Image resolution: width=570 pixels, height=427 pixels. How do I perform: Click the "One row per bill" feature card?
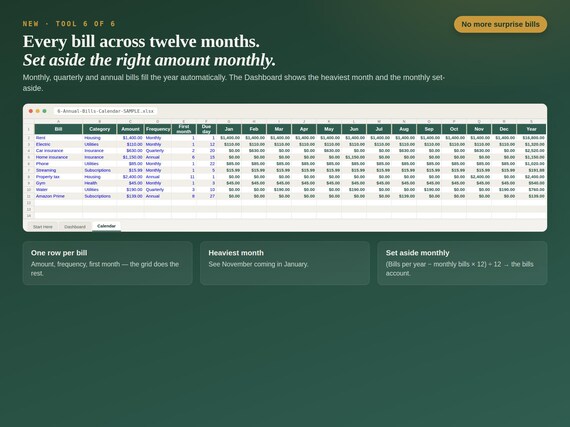(108, 263)
